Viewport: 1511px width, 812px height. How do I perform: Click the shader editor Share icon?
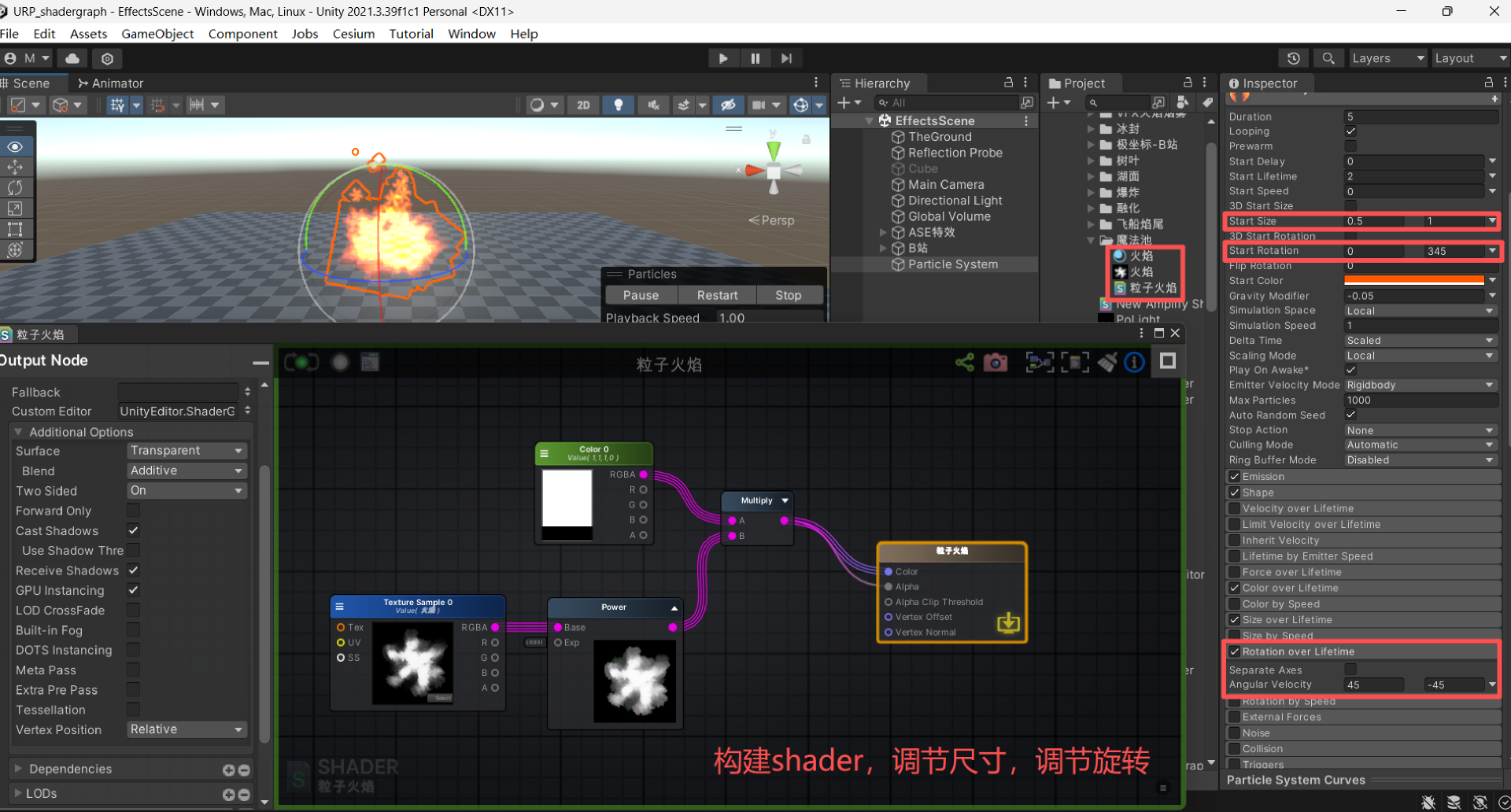[x=965, y=362]
